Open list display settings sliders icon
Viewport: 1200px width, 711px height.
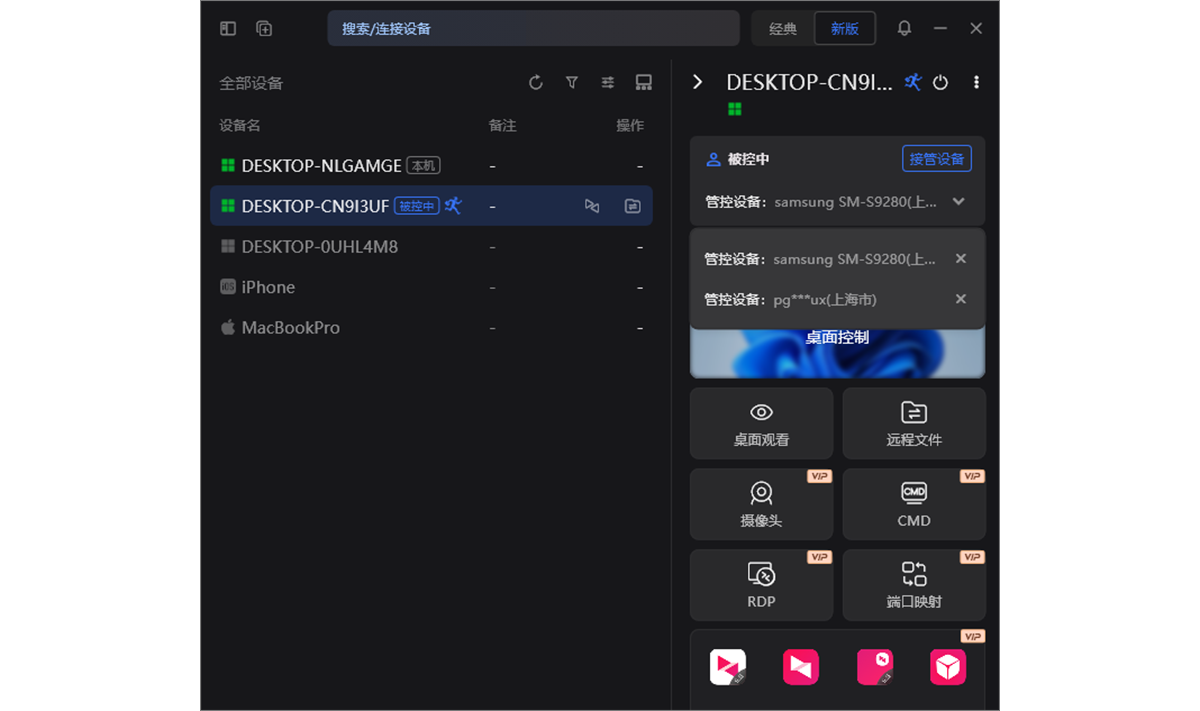tap(608, 83)
